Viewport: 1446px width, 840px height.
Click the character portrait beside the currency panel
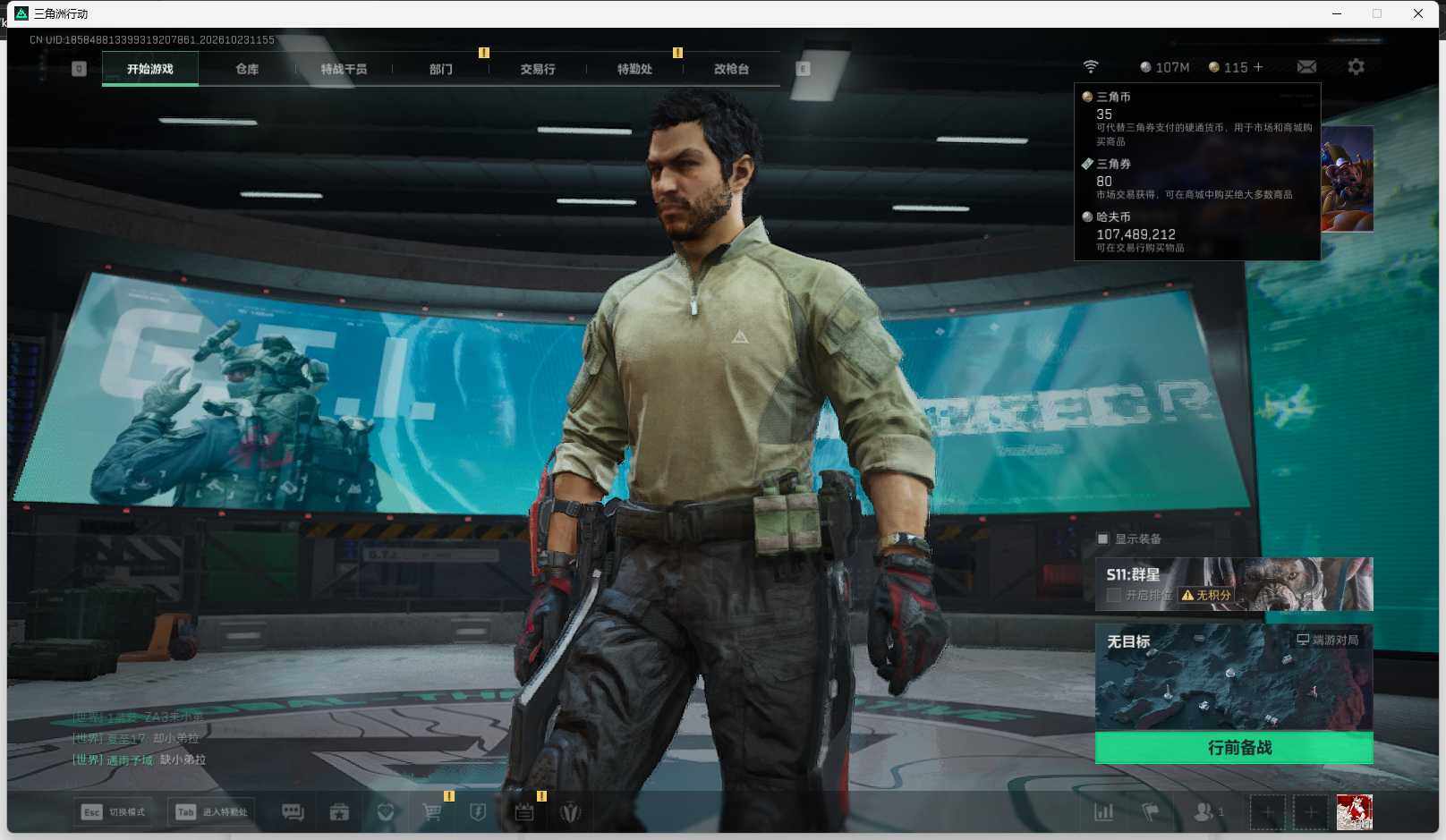(1348, 179)
